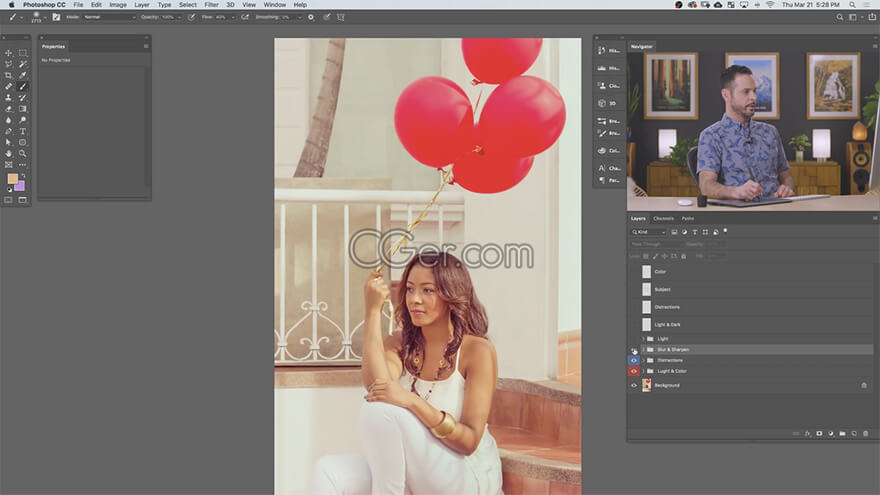Hide the Light & Color group

point(634,371)
